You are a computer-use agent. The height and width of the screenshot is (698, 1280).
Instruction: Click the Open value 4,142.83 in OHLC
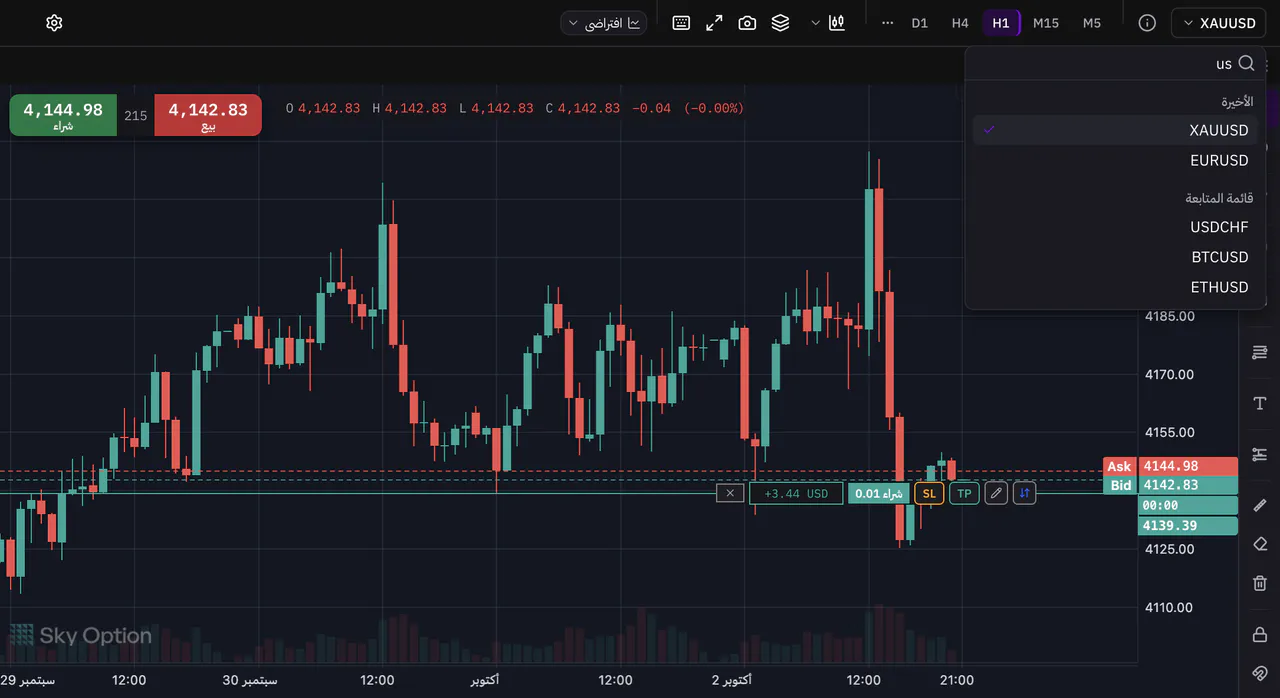tap(329, 108)
